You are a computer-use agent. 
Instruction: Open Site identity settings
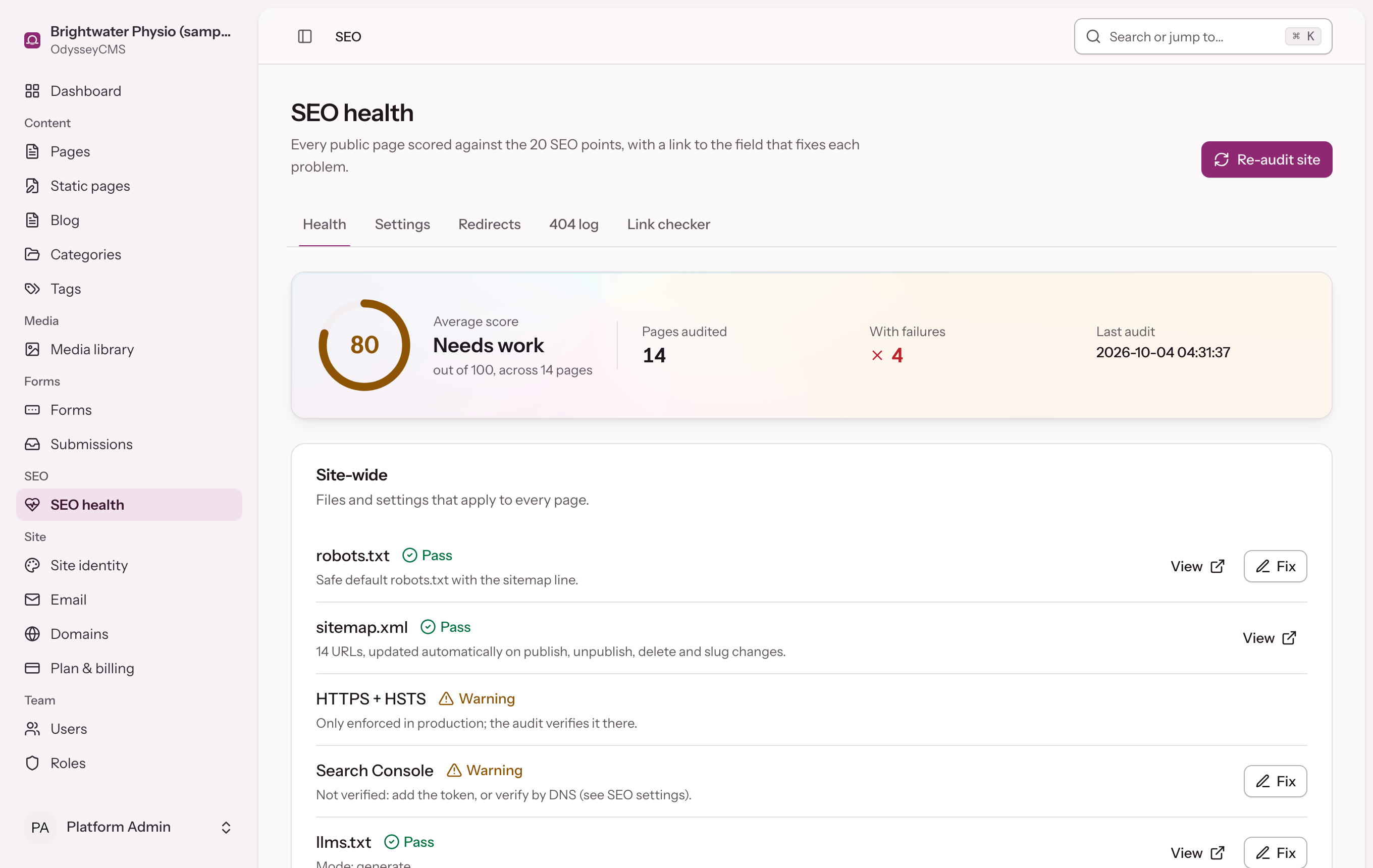pyautogui.click(x=129, y=565)
